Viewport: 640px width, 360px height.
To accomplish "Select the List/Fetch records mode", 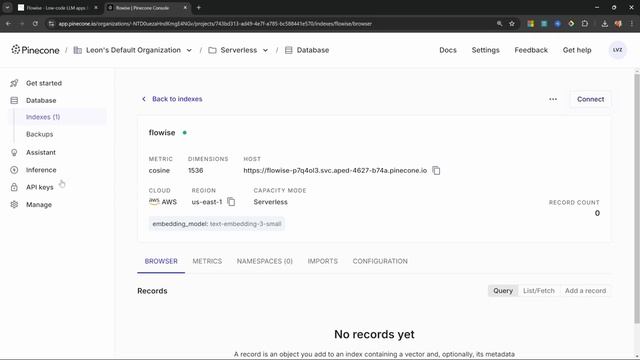I will click(539, 291).
